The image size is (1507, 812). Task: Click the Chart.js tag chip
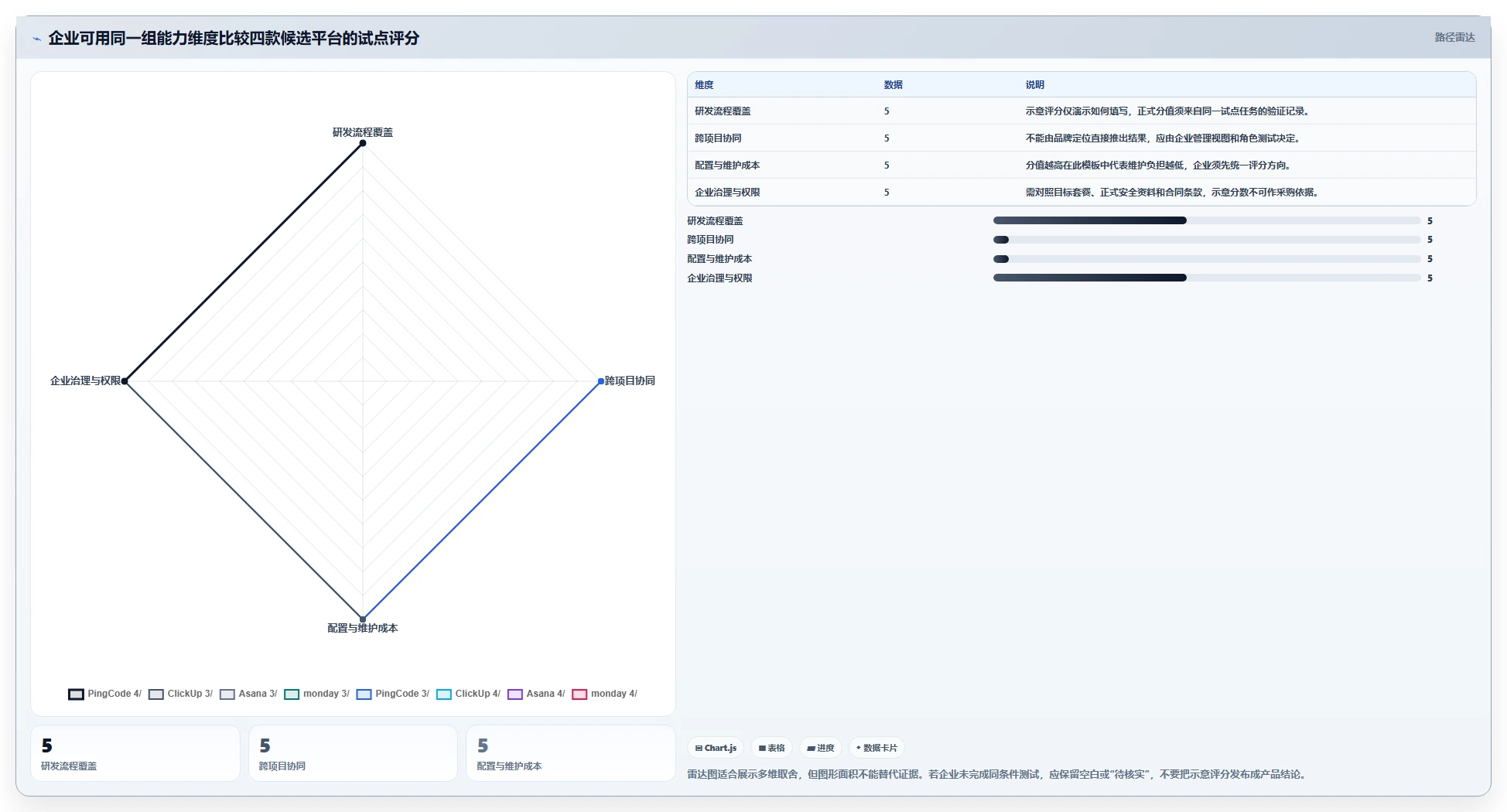point(716,748)
